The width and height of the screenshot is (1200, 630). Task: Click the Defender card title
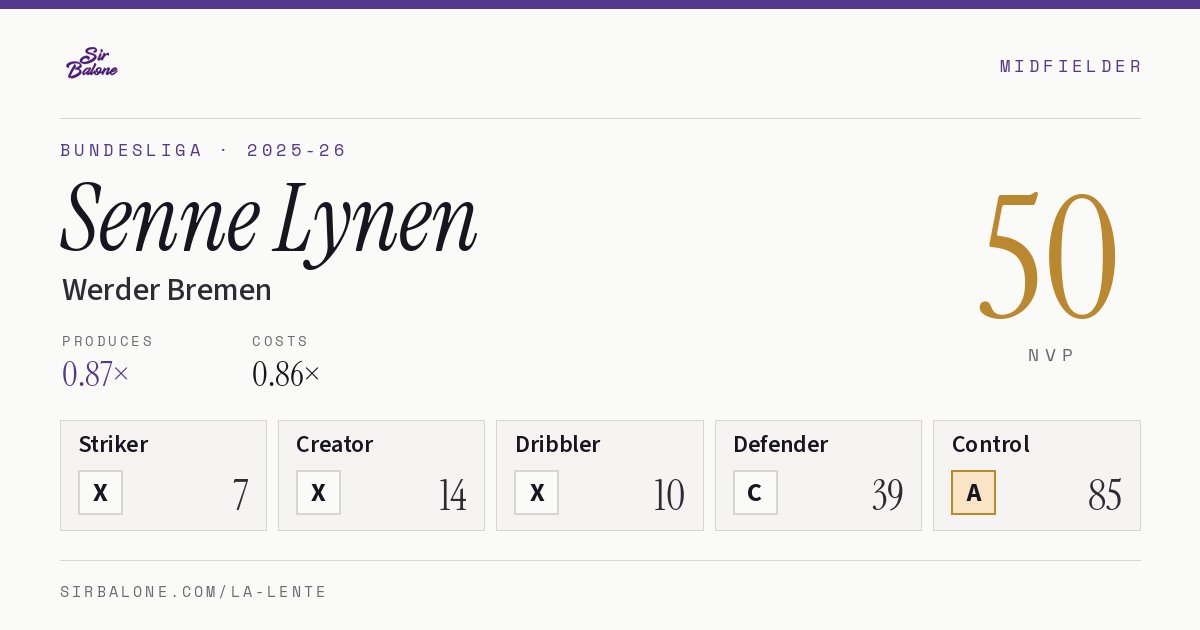pos(781,444)
